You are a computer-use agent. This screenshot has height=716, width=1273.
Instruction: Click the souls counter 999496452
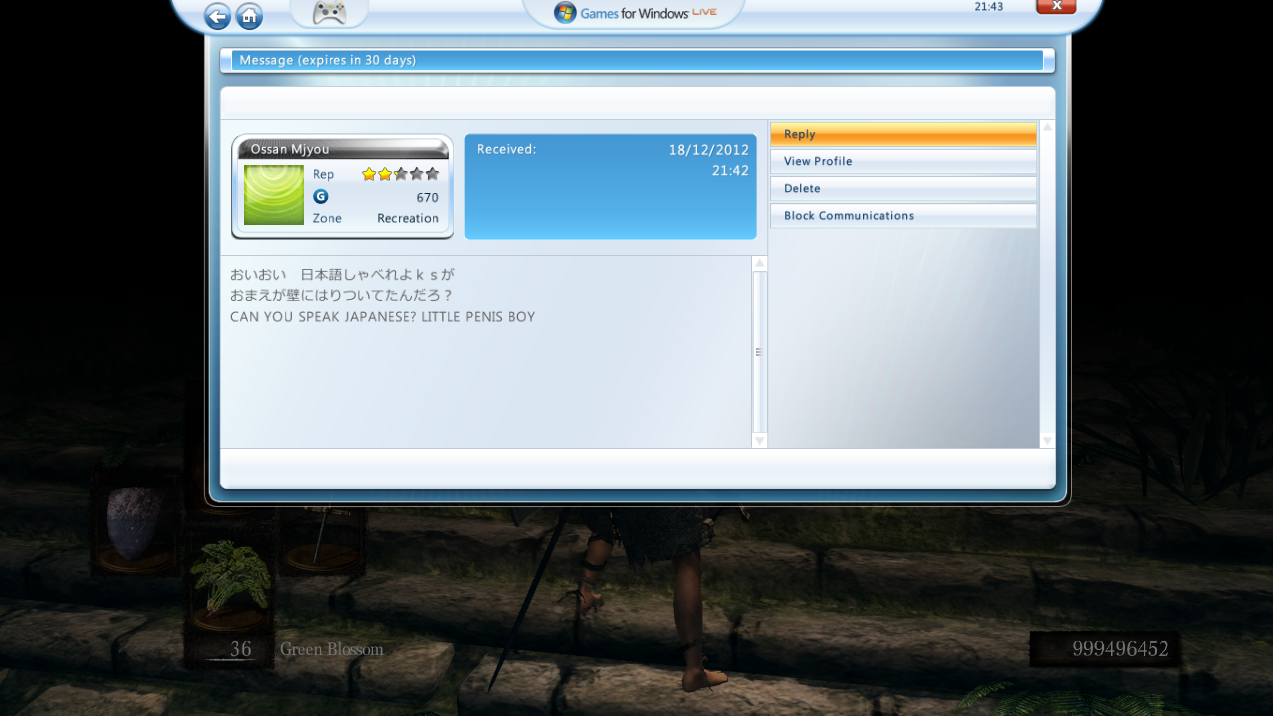(x=1120, y=649)
